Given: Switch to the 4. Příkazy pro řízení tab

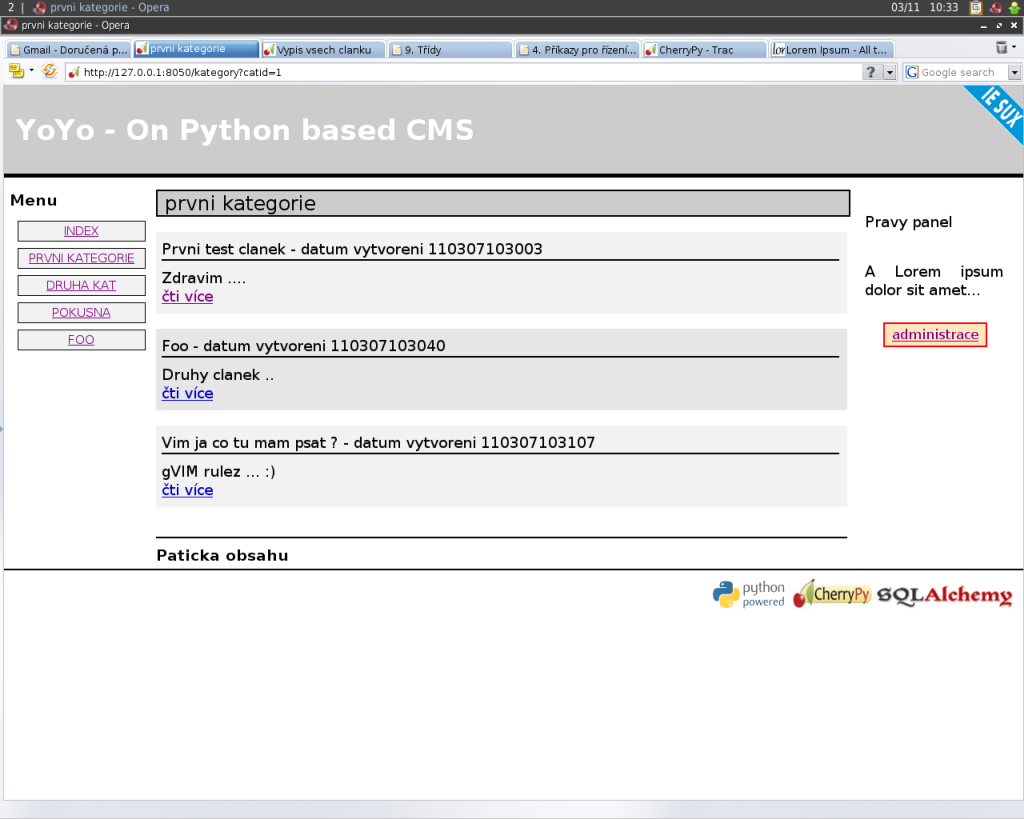Looking at the screenshot, I should 577,50.
